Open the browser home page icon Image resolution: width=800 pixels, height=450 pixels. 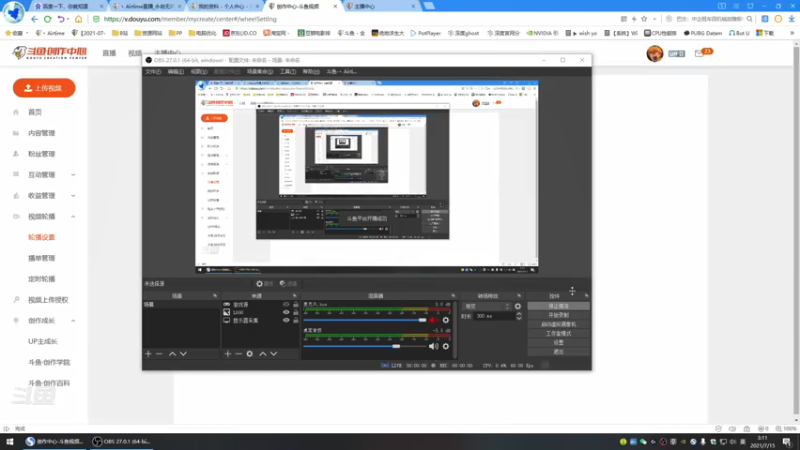pos(79,19)
